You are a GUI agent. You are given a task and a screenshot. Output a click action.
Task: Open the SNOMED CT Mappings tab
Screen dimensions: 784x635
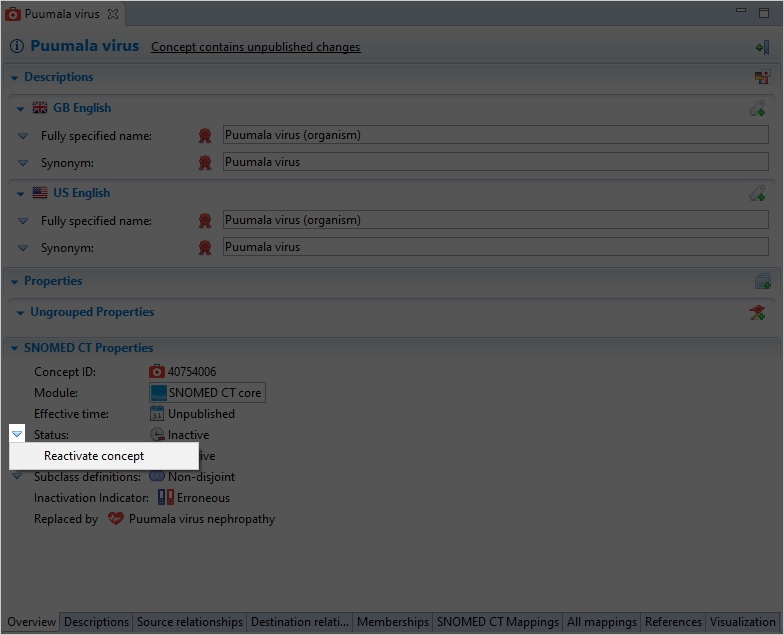coord(497,622)
